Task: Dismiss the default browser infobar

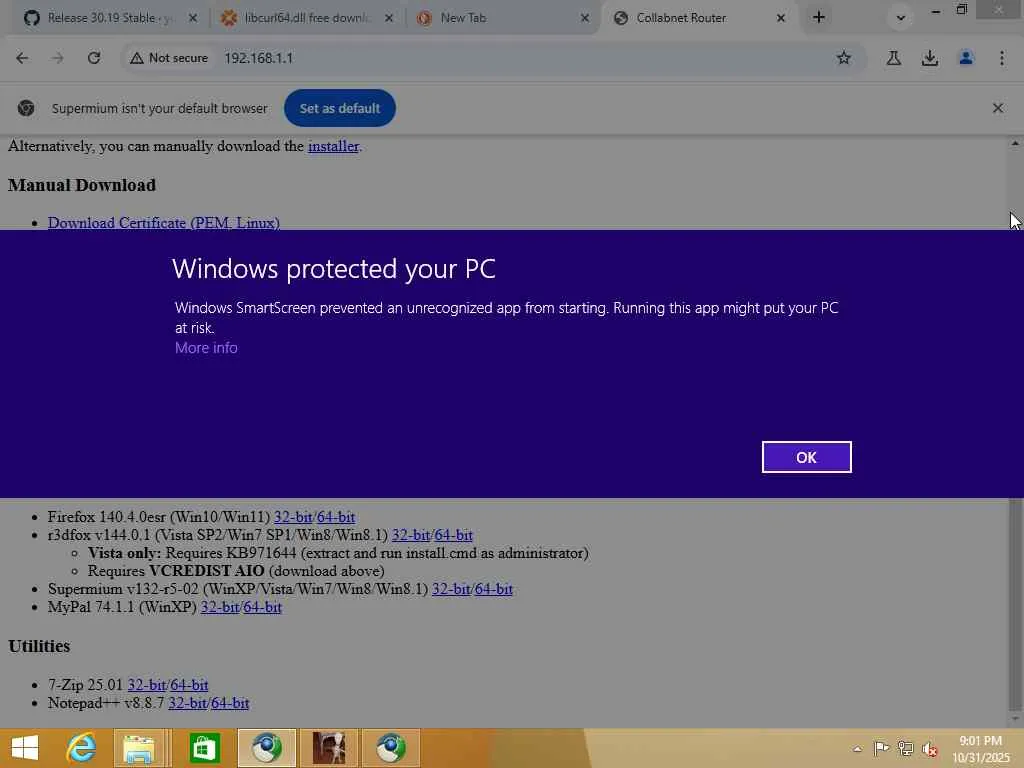Action: tap(997, 108)
